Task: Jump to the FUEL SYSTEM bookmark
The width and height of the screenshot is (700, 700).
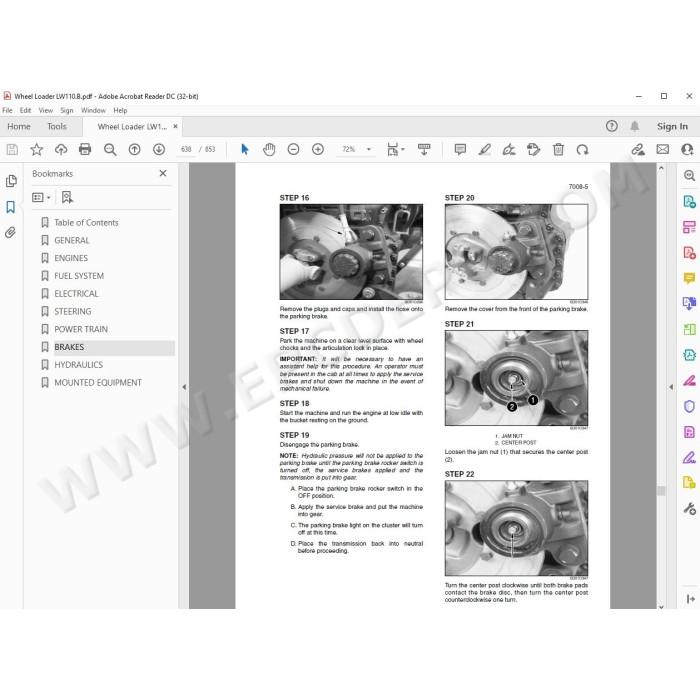Action: (79, 276)
